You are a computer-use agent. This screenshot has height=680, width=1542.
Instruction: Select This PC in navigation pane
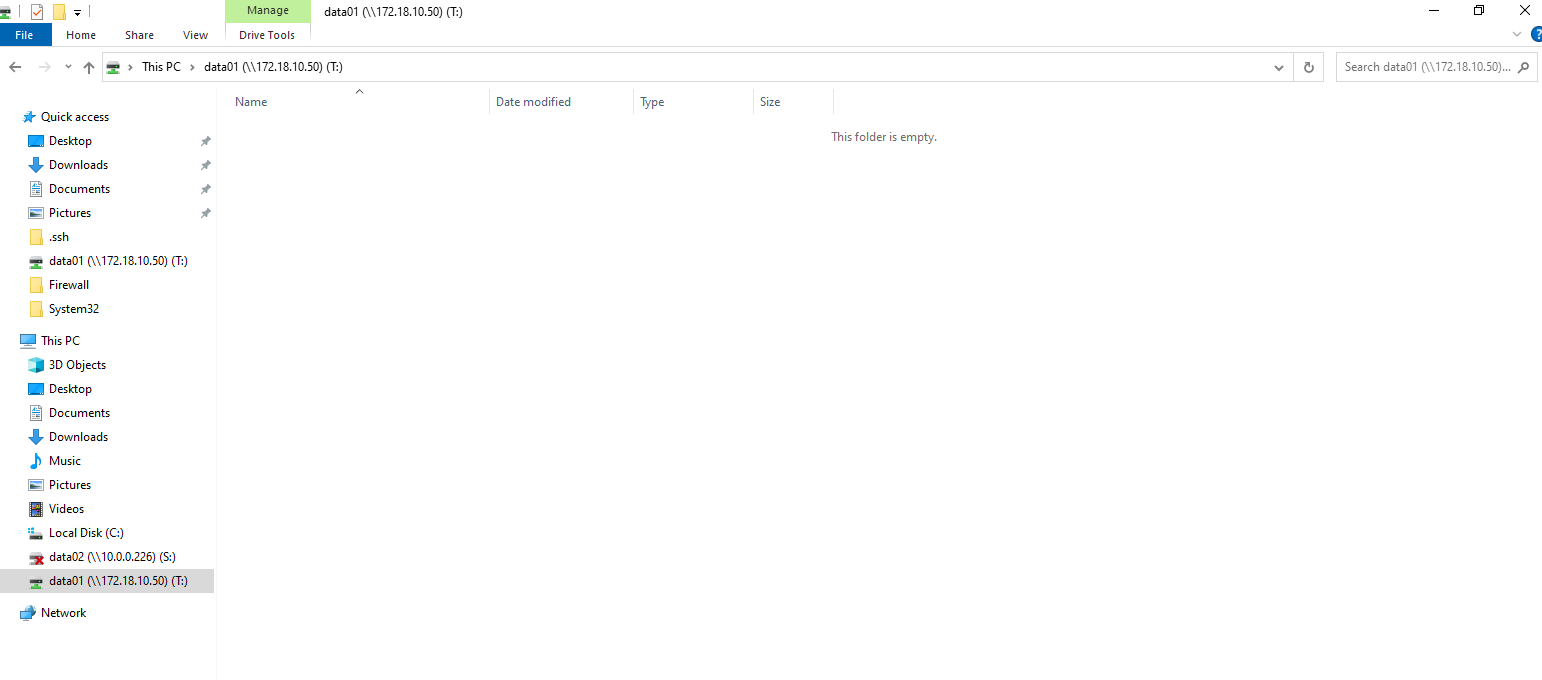(x=60, y=341)
